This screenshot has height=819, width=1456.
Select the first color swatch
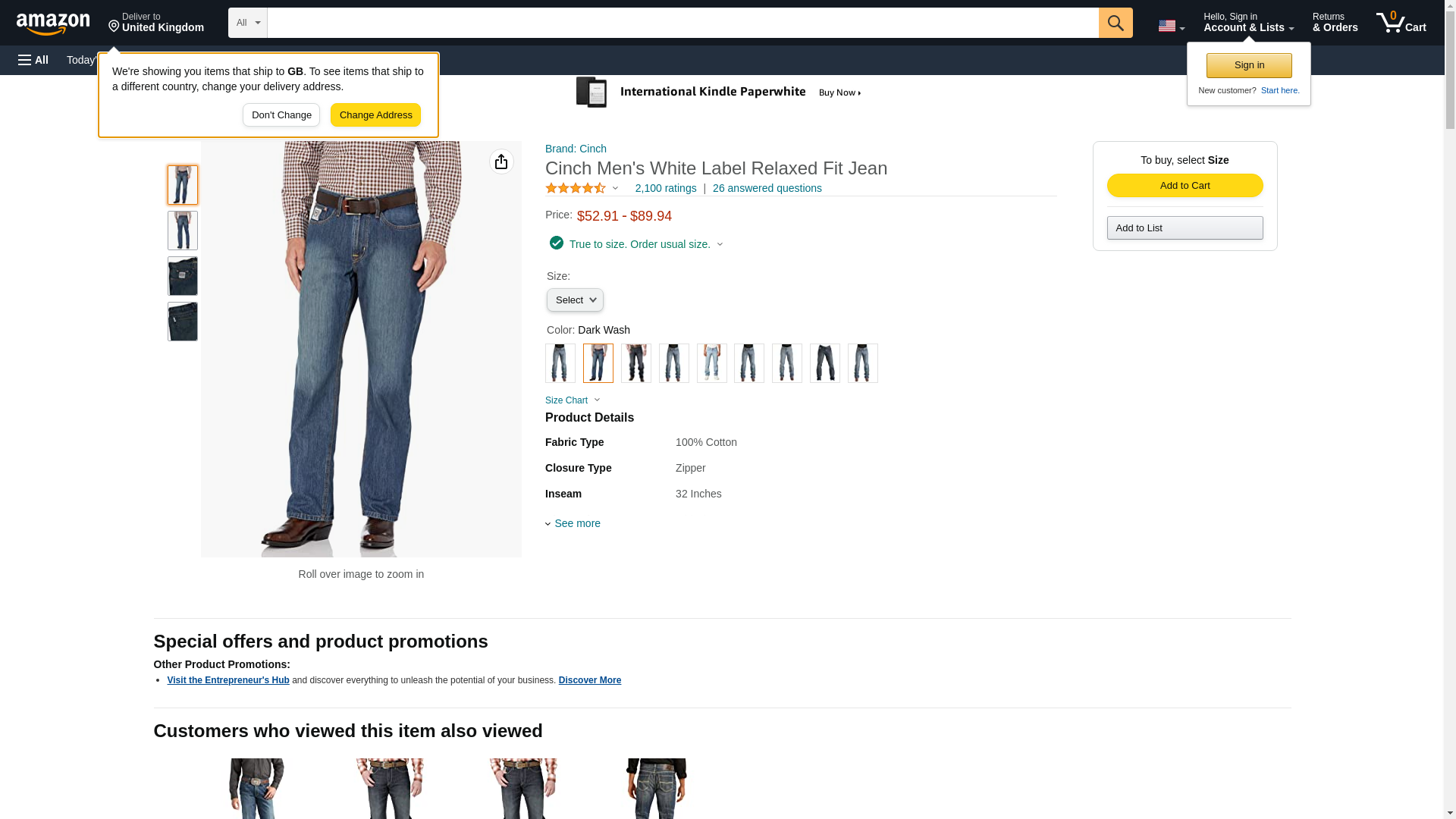[x=560, y=363]
